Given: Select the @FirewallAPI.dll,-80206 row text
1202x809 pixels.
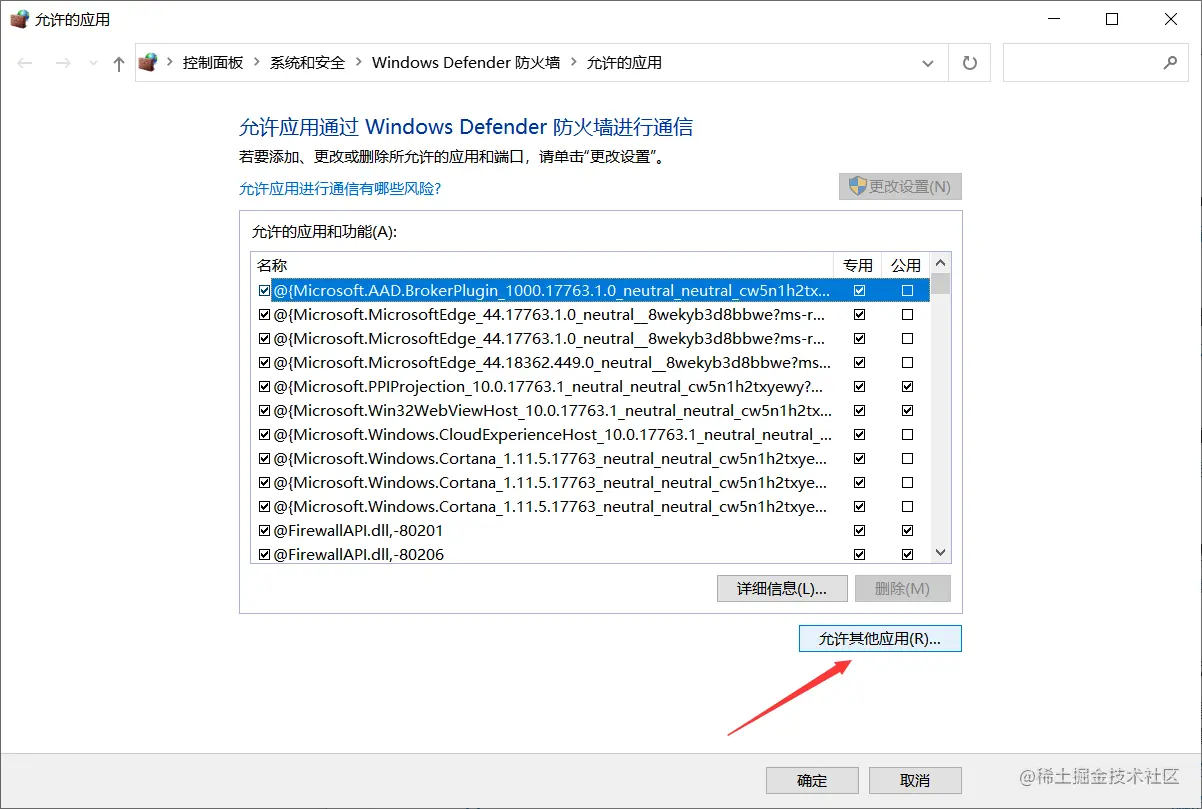Looking at the screenshot, I should click(358, 554).
